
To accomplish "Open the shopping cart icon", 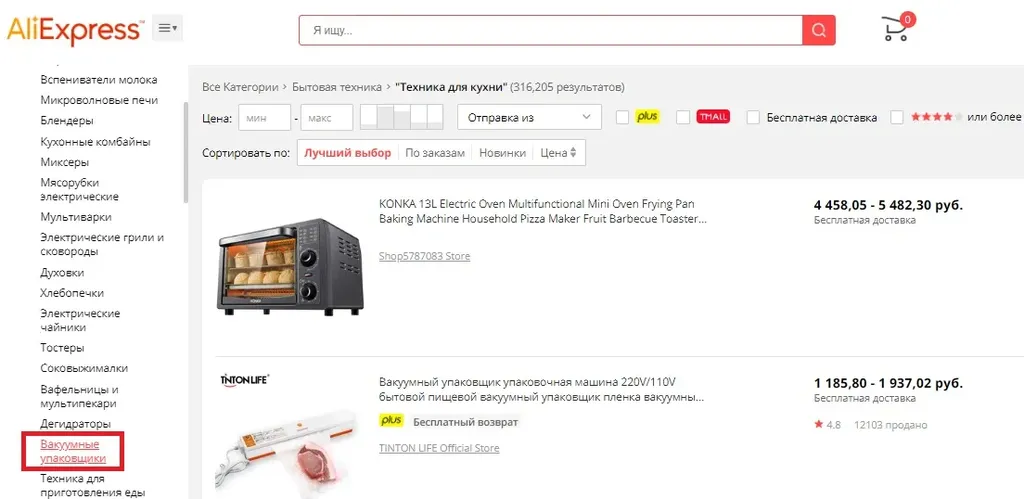I will tap(897, 27).
